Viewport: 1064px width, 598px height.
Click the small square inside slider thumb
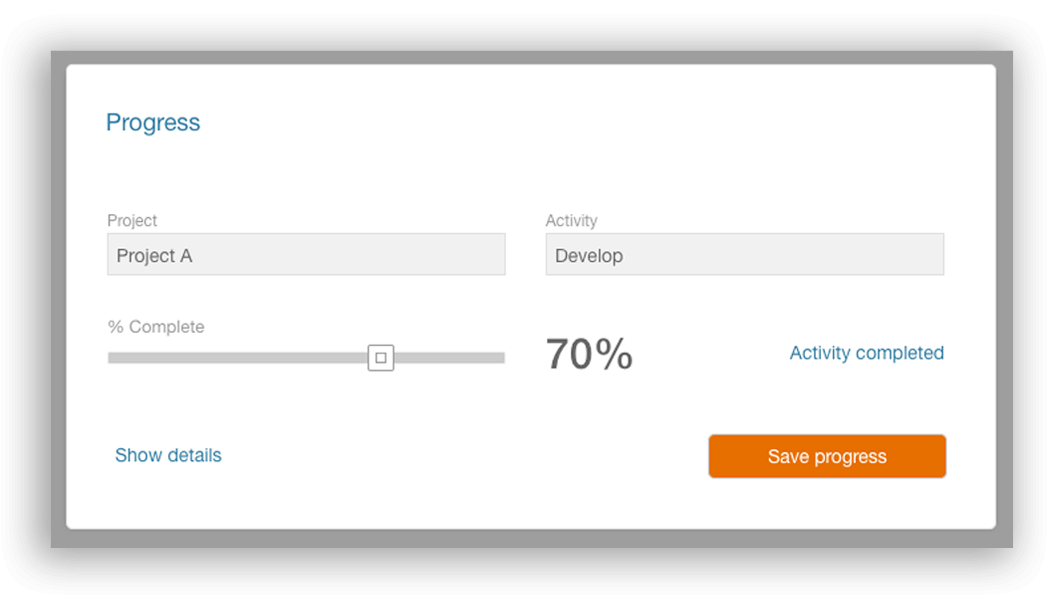pyautogui.click(x=381, y=358)
